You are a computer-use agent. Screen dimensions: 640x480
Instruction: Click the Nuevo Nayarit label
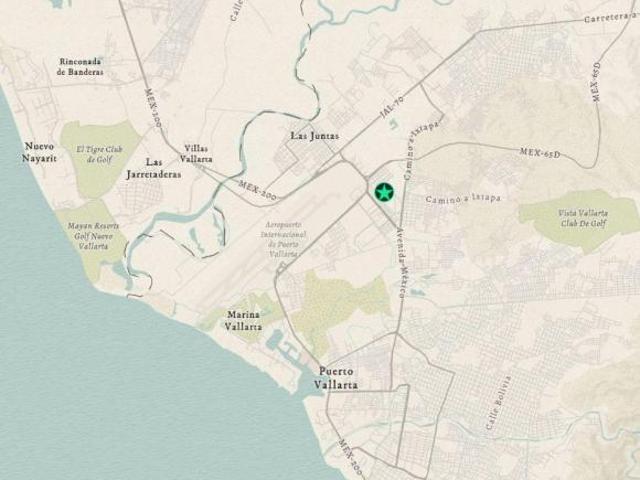click(39, 152)
